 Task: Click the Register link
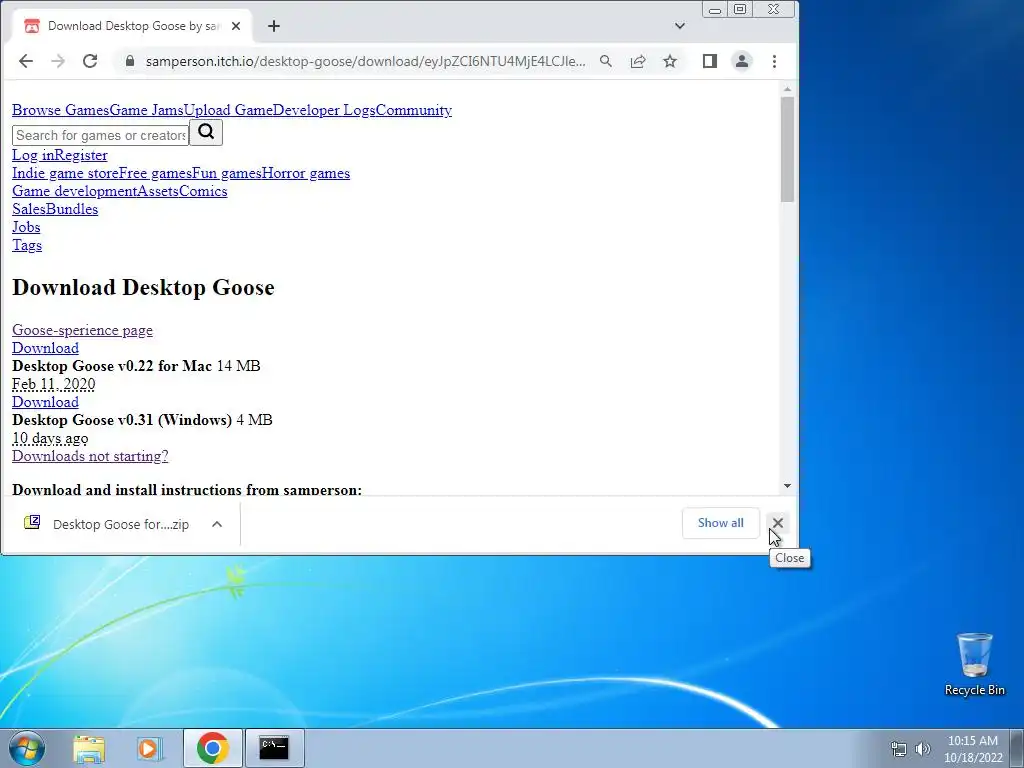pos(82,155)
